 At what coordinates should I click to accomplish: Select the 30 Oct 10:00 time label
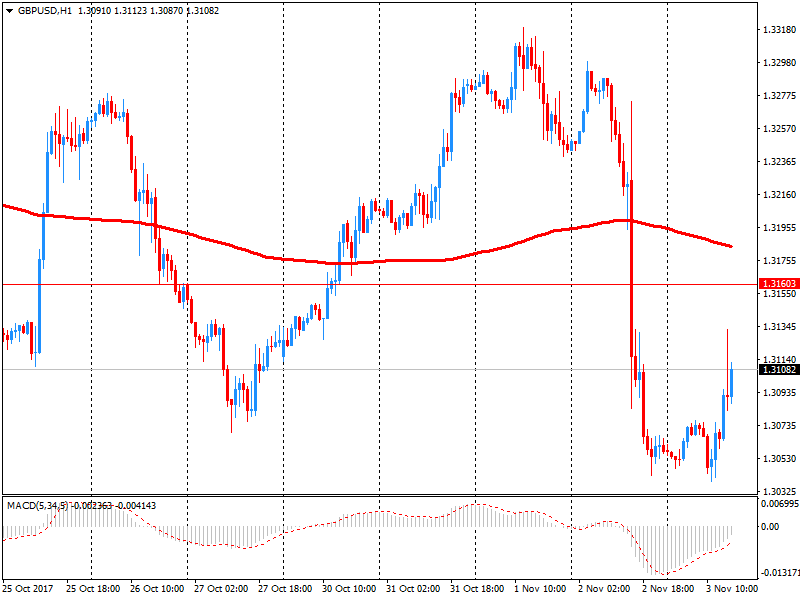click(349, 589)
